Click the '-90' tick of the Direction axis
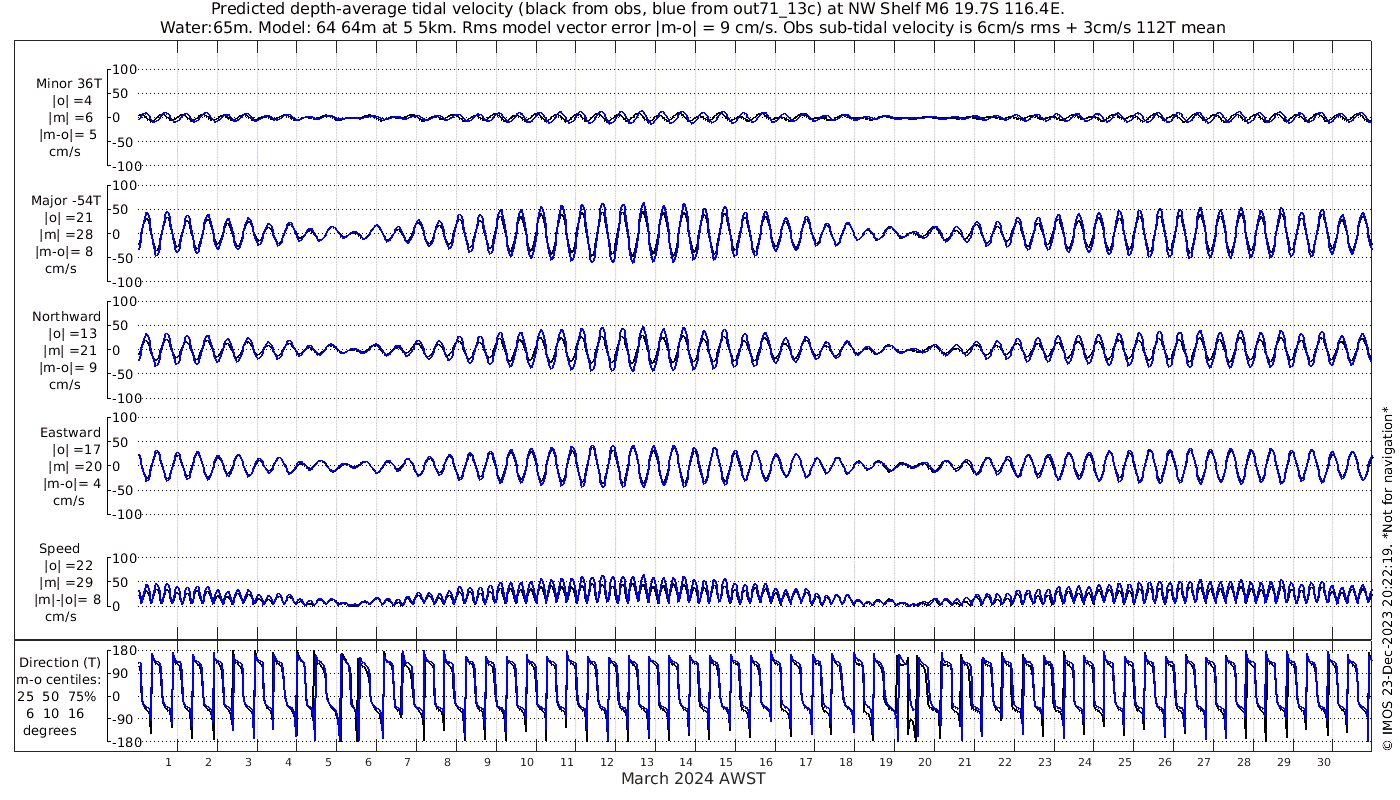 123,720
